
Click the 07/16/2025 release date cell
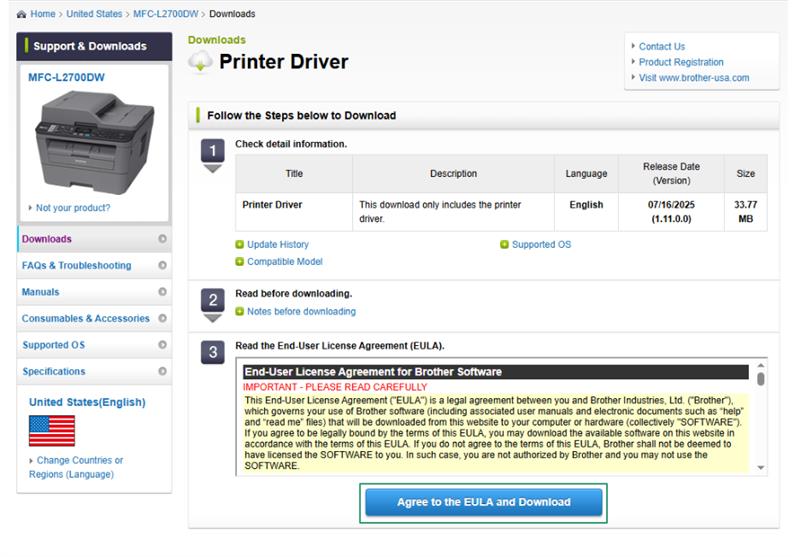[671, 212]
